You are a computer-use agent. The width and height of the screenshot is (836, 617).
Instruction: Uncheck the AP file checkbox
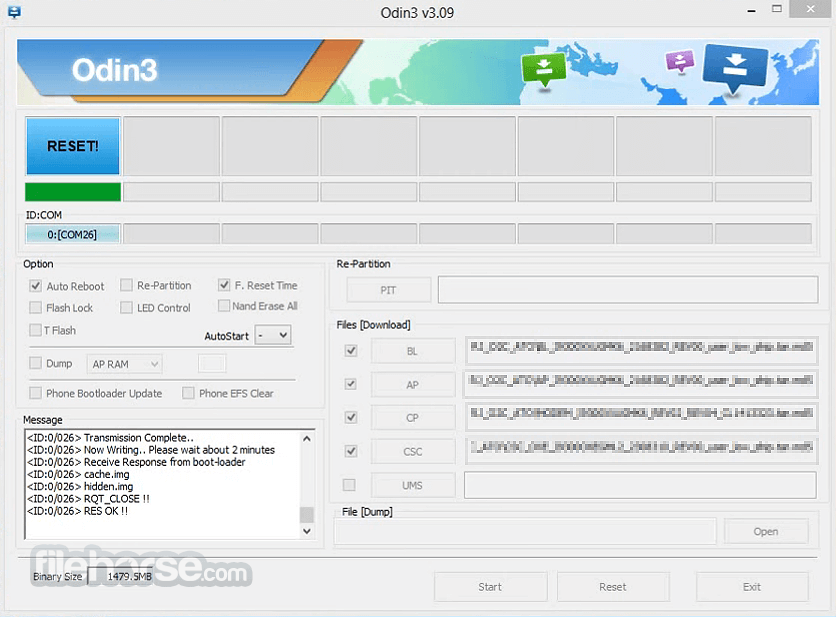[x=351, y=384]
